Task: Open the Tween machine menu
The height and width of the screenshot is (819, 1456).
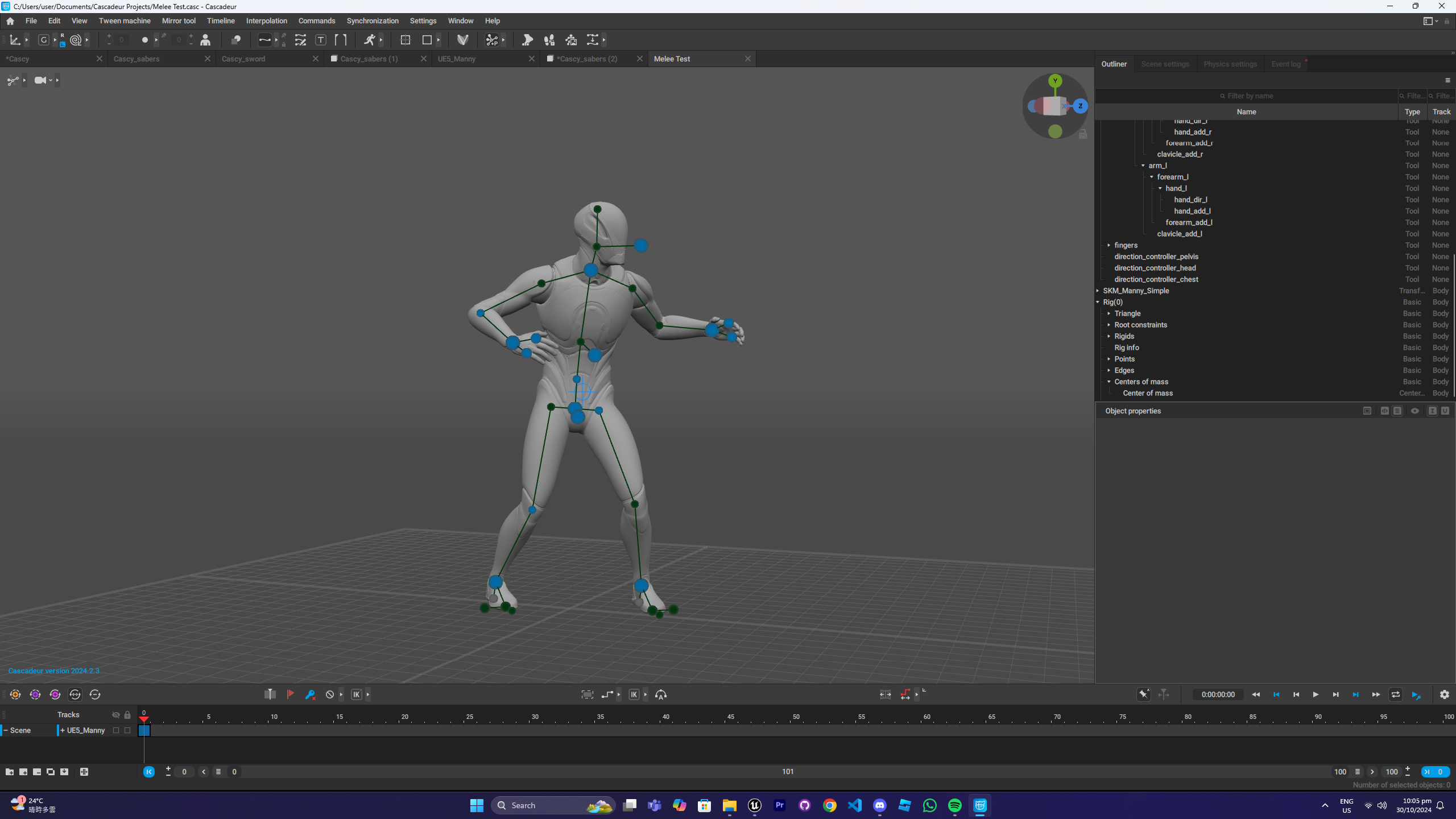Action: pyautogui.click(x=125, y=21)
